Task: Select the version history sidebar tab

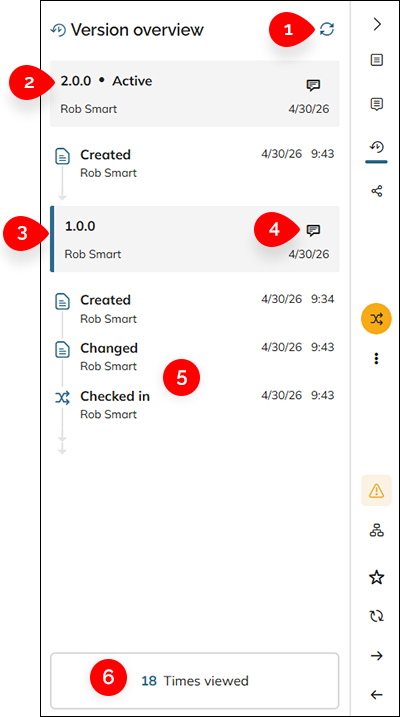Action: tap(377, 148)
